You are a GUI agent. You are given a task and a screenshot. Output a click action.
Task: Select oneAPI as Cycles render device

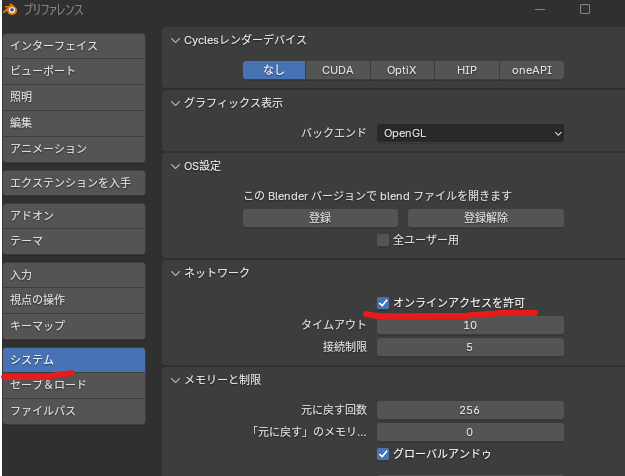coord(532,70)
